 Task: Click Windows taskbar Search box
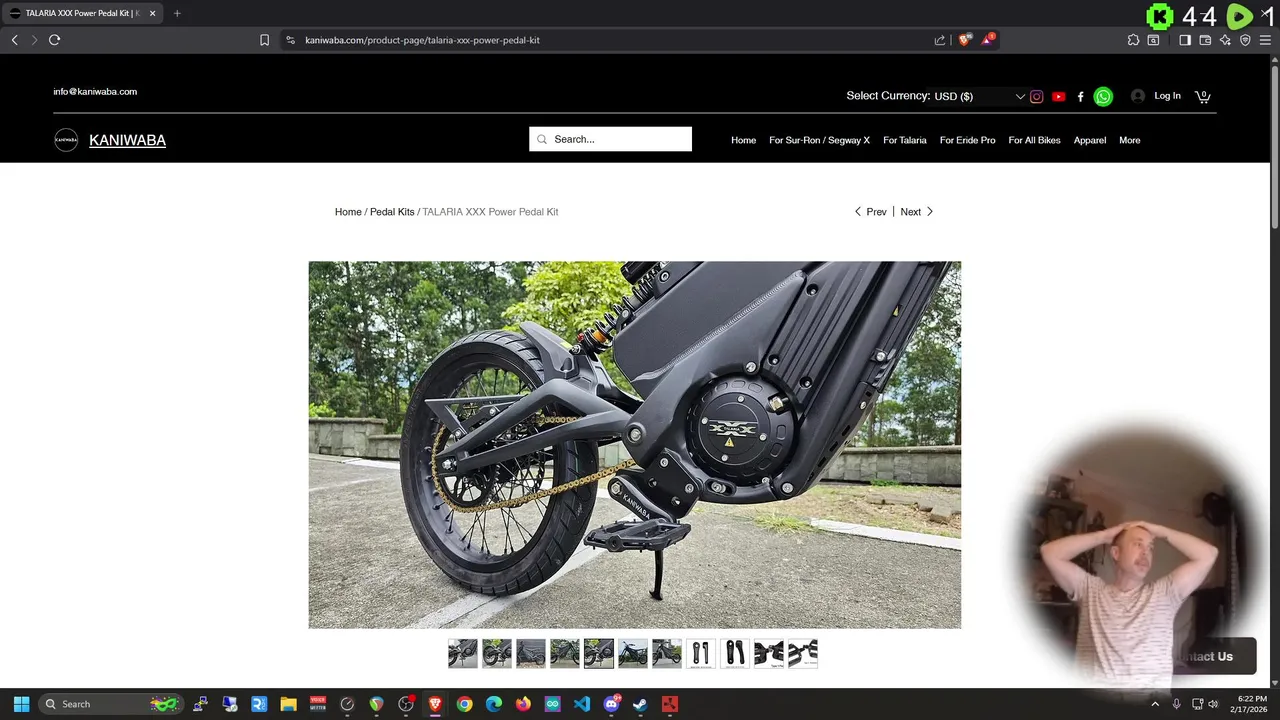(x=110, y=704)
